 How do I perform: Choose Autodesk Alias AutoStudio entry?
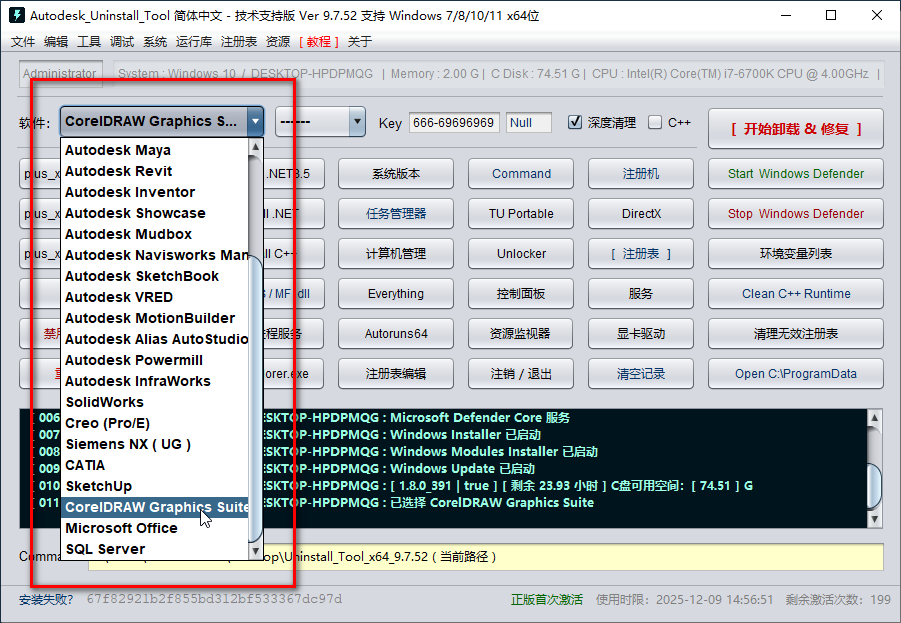pyautogui.click(x=155, y=339)
